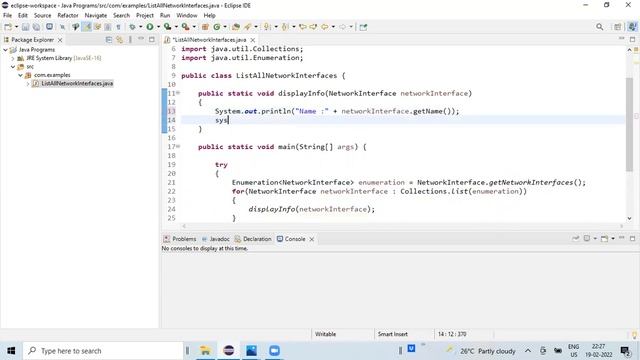Open Package Explorer View Menu dots
Screen dimensions: 640x360
click(x=130, y=40)
